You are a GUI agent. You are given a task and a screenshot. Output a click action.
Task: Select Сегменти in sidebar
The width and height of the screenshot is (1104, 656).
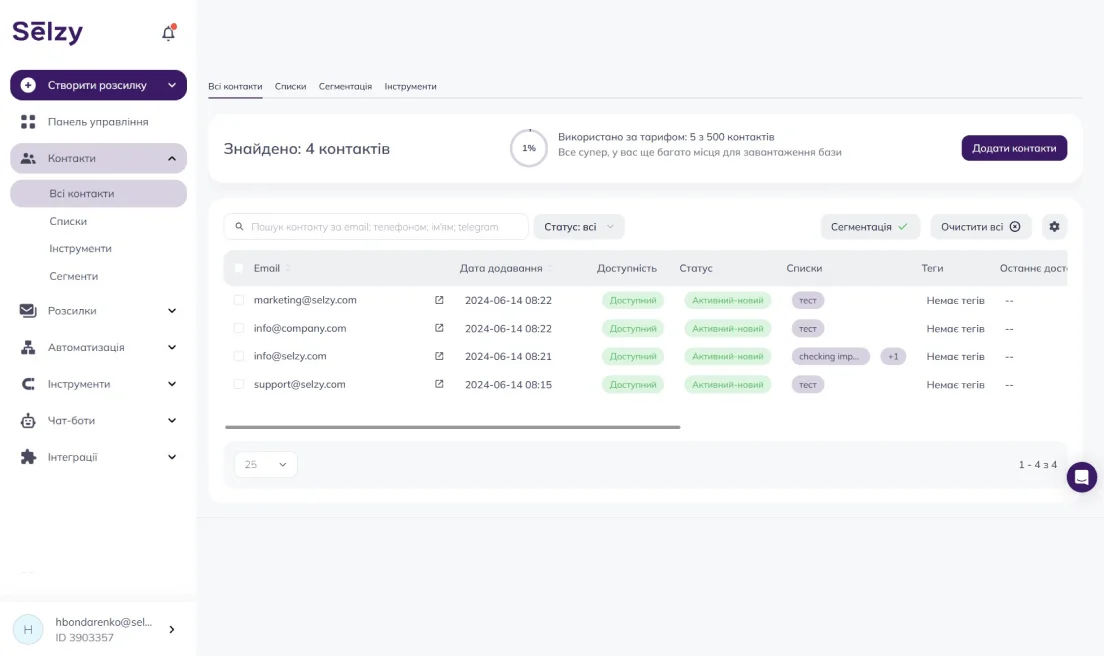tap(74, 276)
